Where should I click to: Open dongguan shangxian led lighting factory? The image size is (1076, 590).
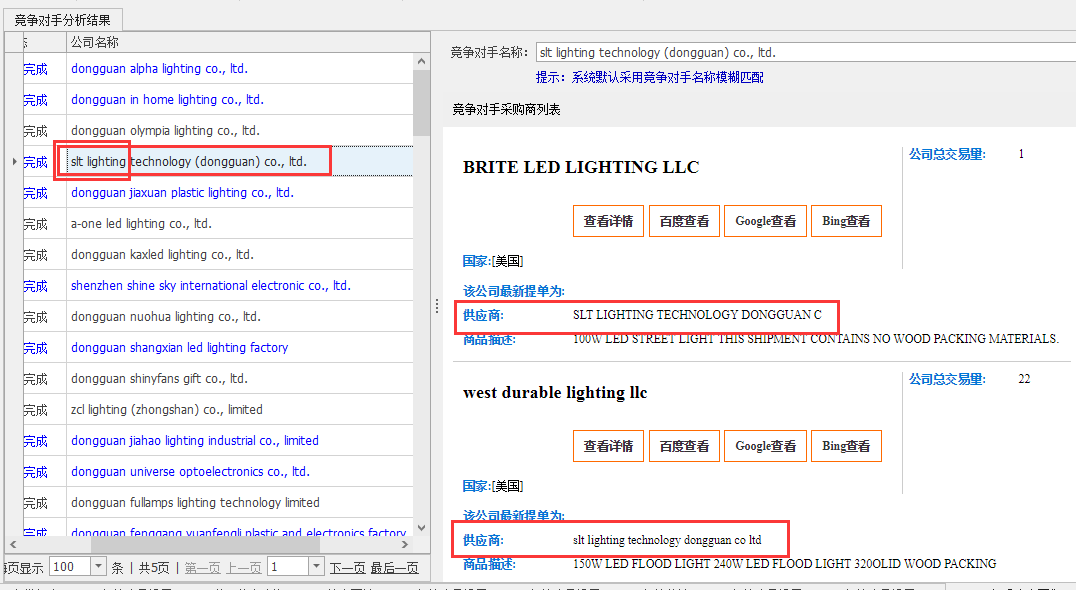point(180,348)
